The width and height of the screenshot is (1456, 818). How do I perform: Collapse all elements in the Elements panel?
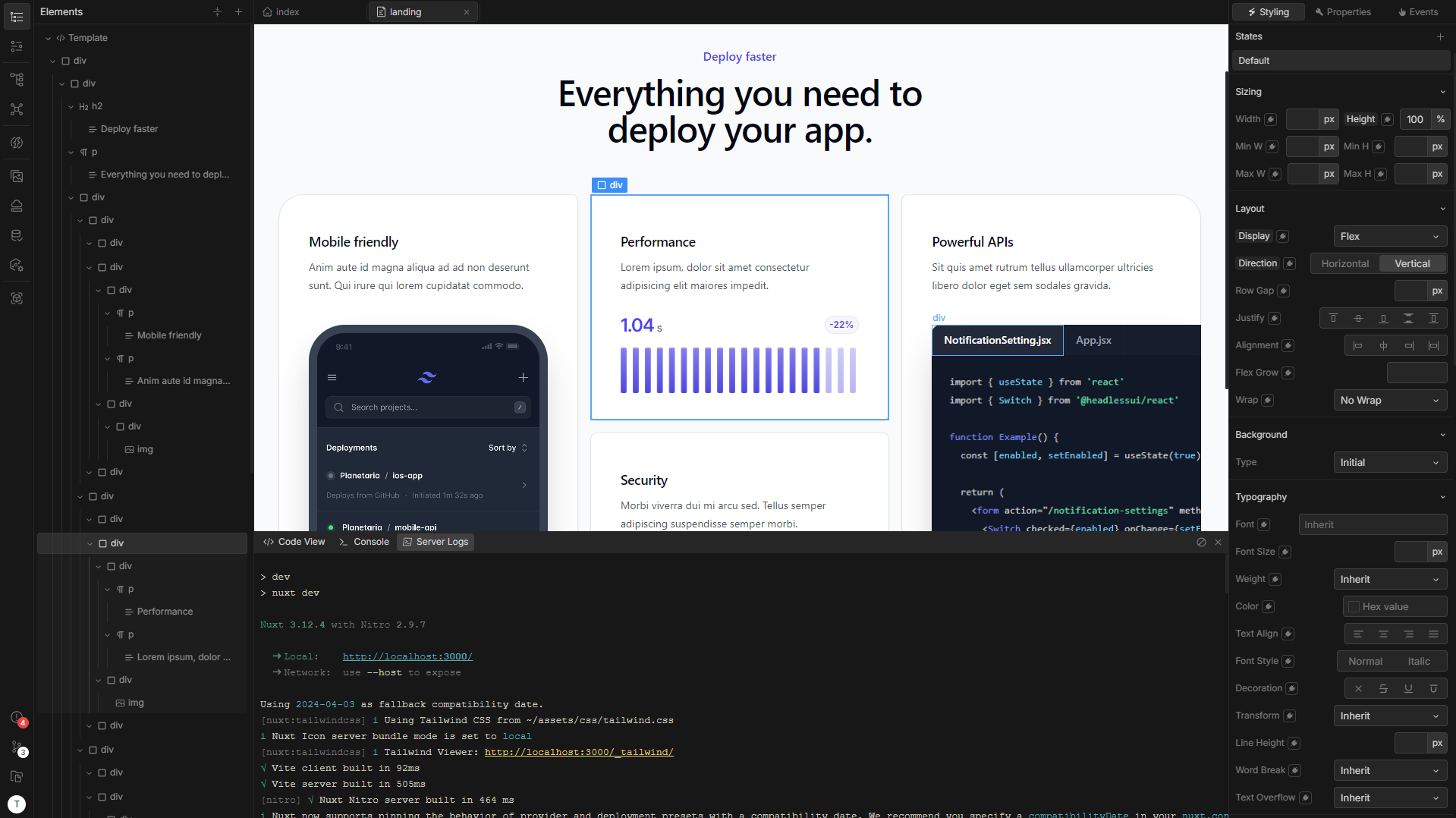[x=217, y=12]
